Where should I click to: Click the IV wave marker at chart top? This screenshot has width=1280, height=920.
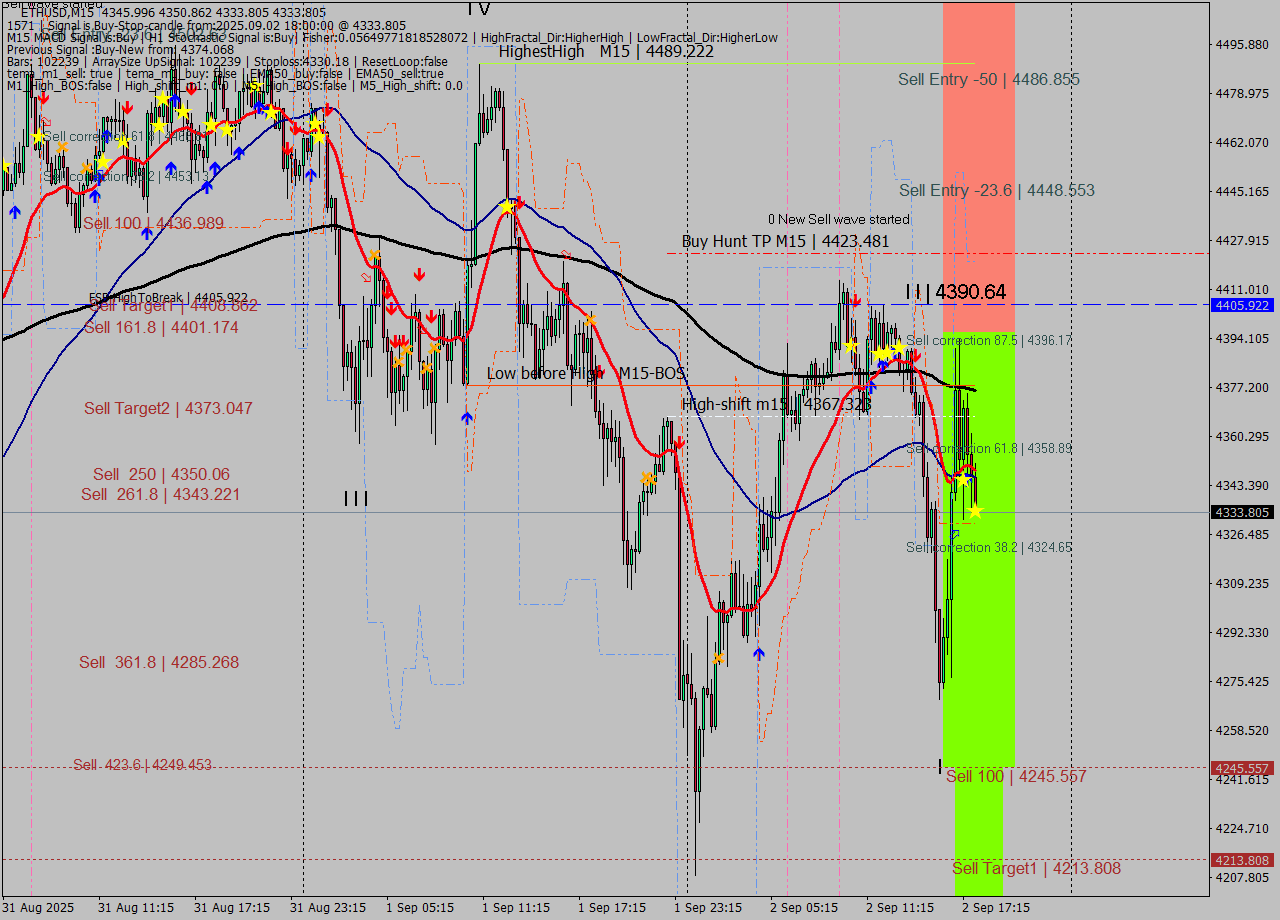[x=478, y=9]
